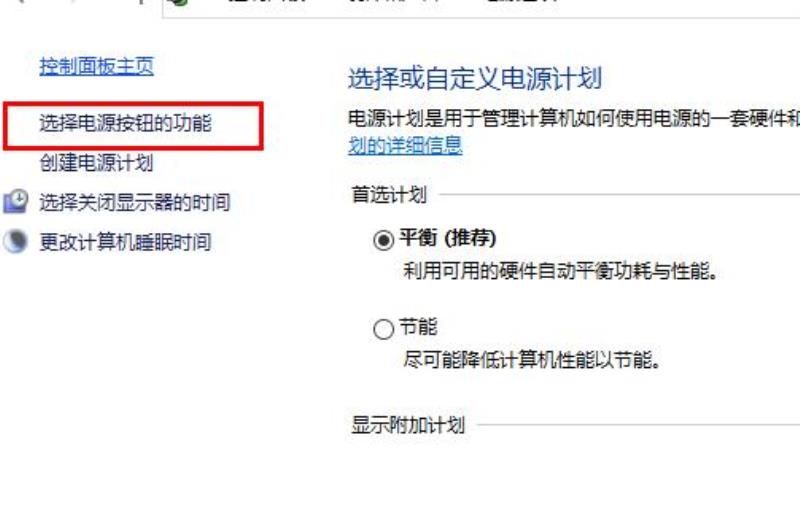Click the 电源计划是用于管理计算机 intro text
Viewport: 800px width, 518px height.
[574, 118]
